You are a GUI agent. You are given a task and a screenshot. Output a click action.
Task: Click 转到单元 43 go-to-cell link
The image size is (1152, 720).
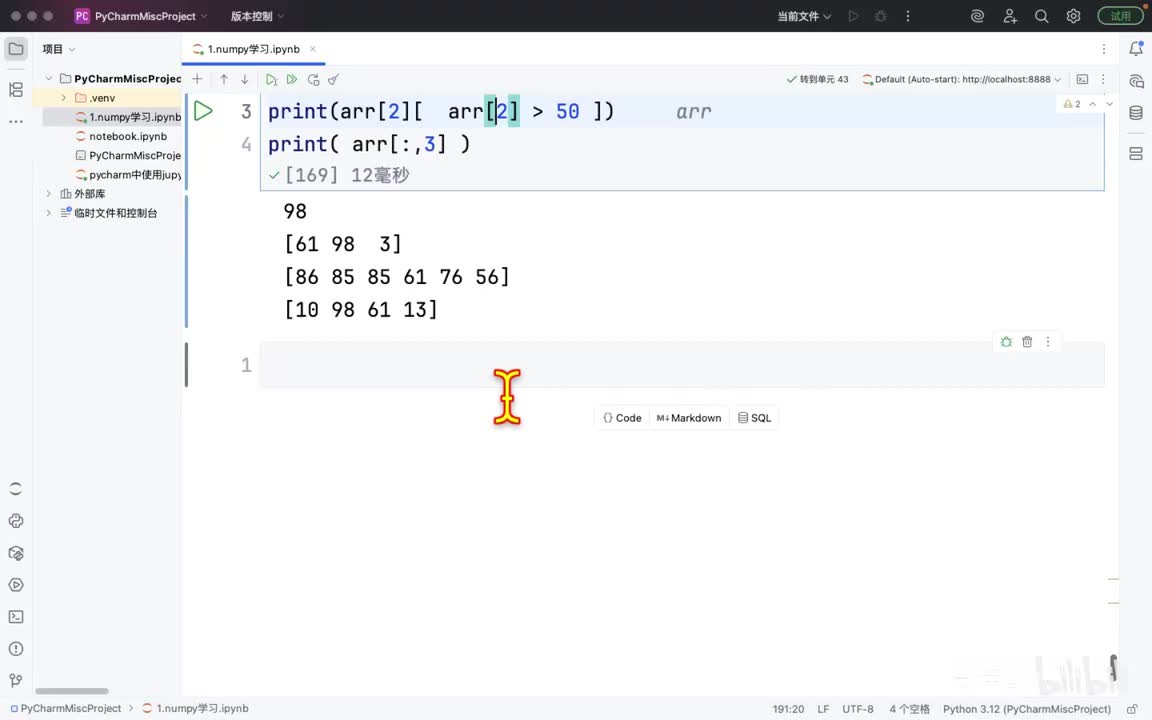coord(817,79)
